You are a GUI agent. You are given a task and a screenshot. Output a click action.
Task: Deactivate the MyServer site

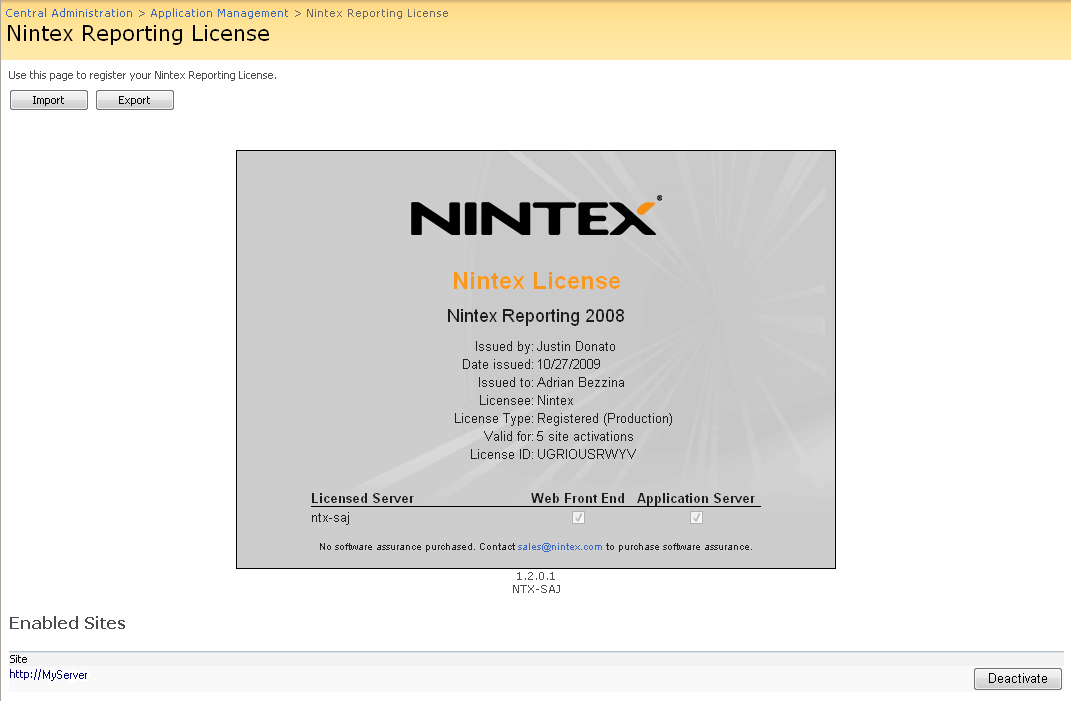coord(1017,679)
